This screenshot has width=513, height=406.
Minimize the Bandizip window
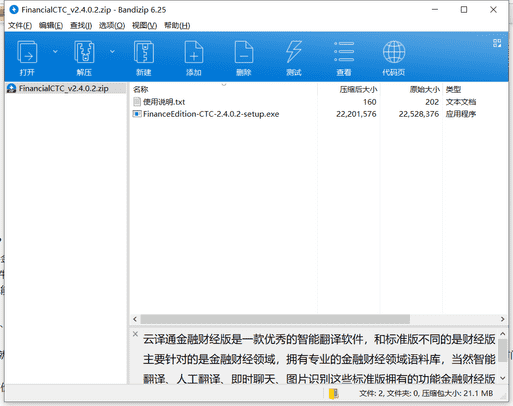pos(435,10)
